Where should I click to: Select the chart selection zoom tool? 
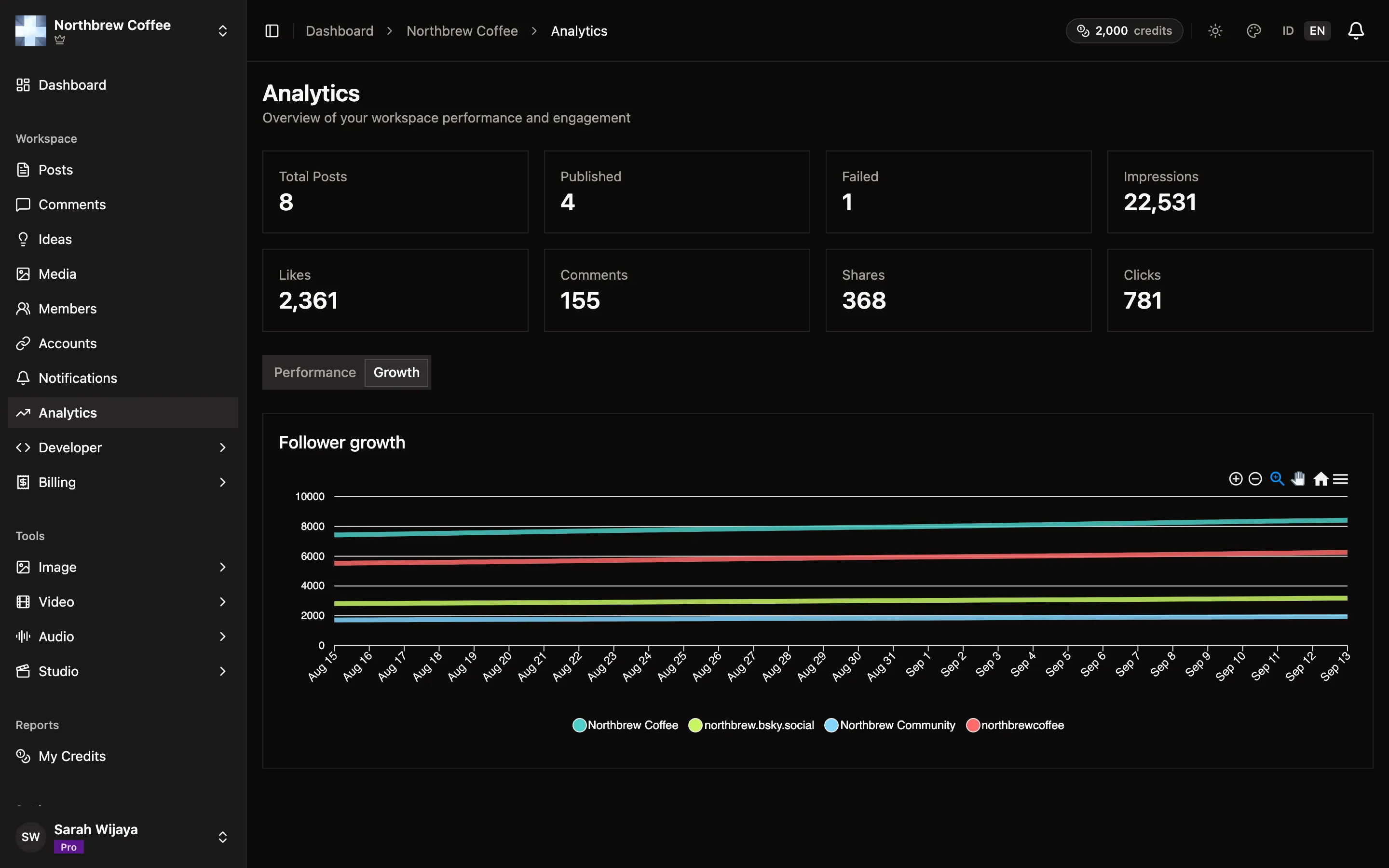click(x=1277, y=479)
